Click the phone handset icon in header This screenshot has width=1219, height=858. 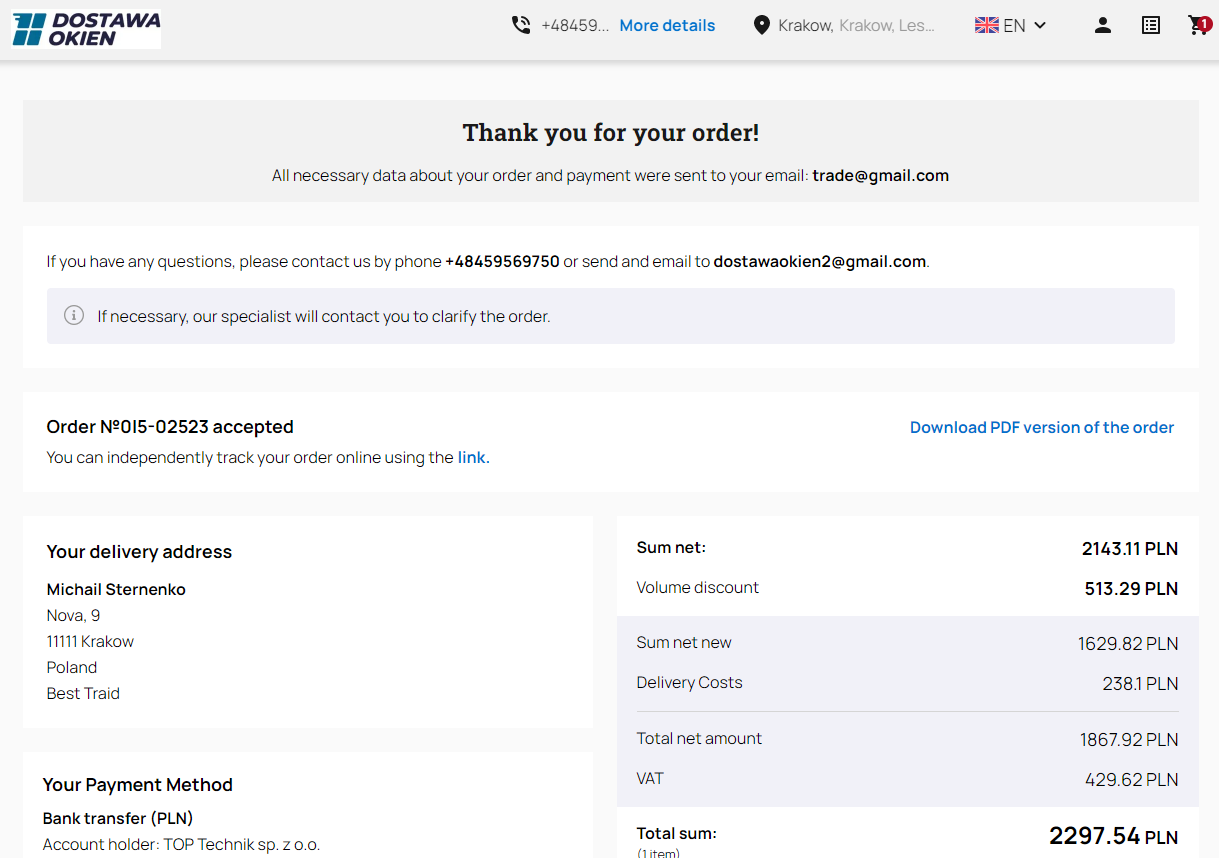click(521, 25)
